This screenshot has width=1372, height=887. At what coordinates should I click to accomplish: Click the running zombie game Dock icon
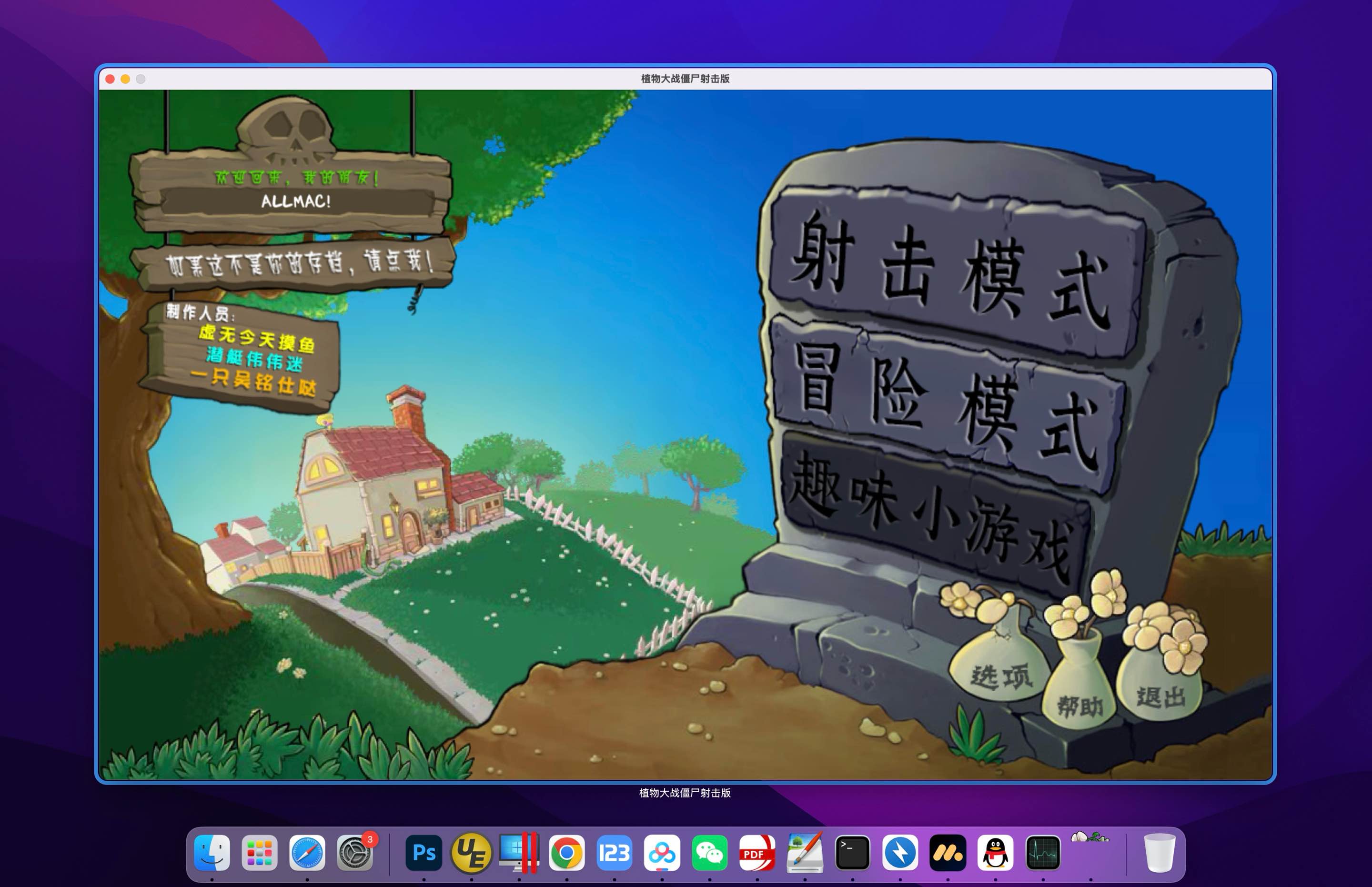pos(1090,838)
